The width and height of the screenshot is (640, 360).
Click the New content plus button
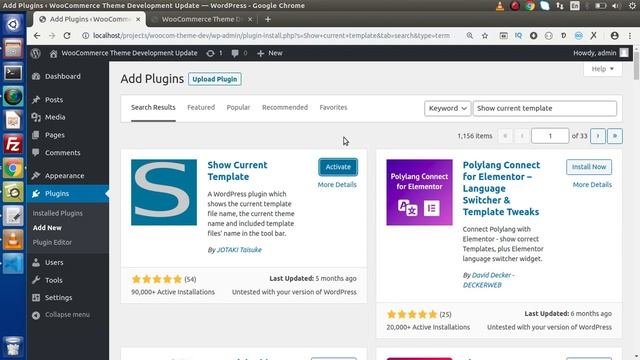(269, 53)
